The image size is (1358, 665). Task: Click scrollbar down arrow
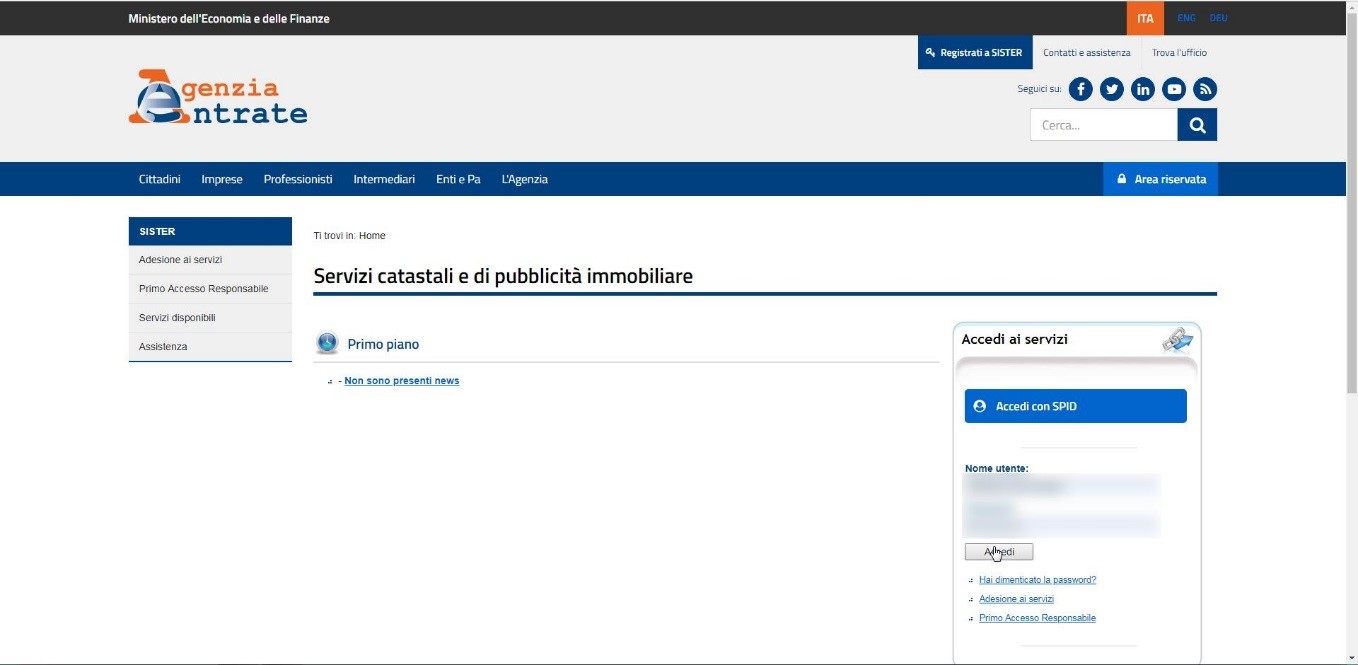pyautogui.click(x=1351, y=658)
